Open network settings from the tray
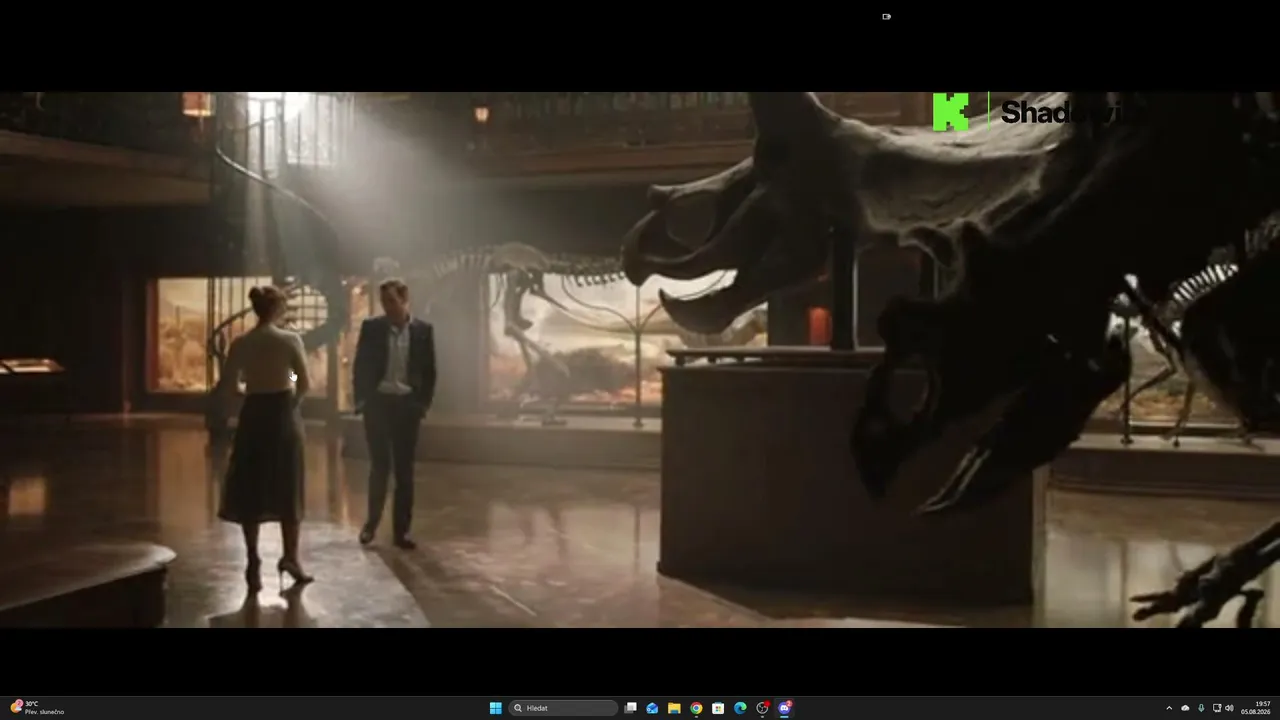This screenshot has height=720, width=1280. click(x=1217, y=708)
